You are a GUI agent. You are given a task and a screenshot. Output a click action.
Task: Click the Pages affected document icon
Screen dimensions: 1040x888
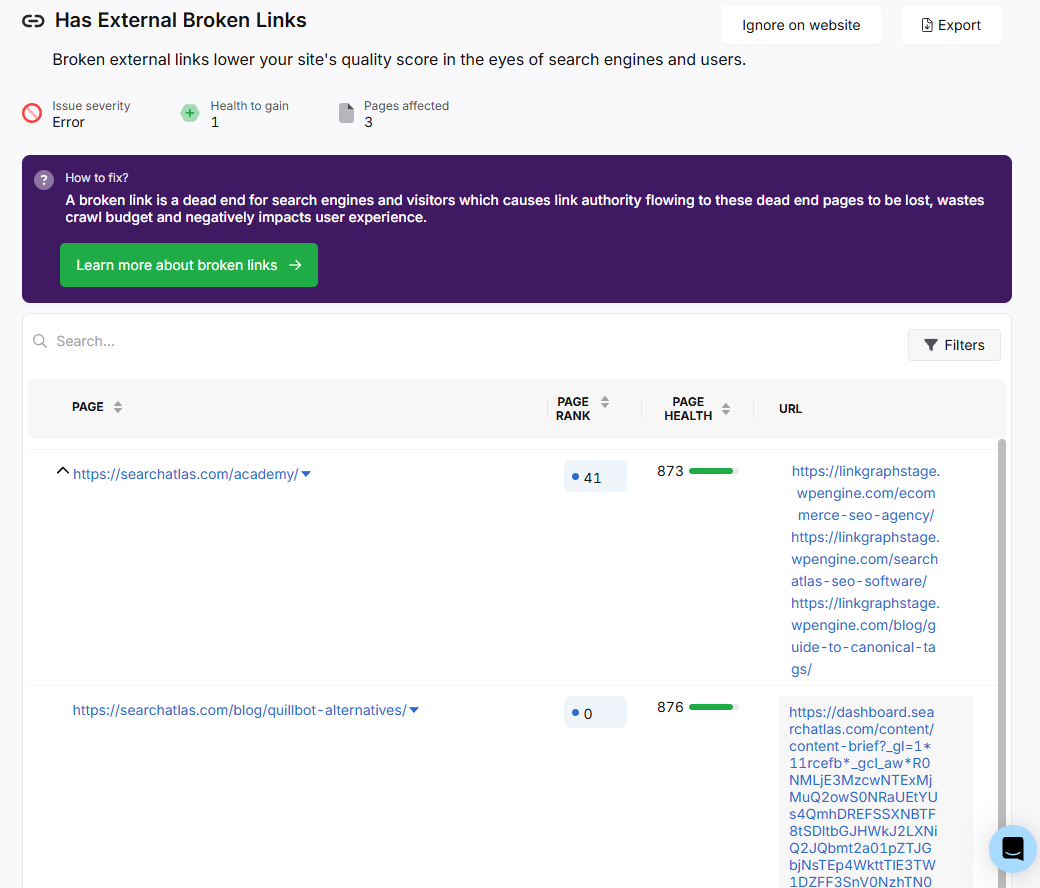point(346,112)
